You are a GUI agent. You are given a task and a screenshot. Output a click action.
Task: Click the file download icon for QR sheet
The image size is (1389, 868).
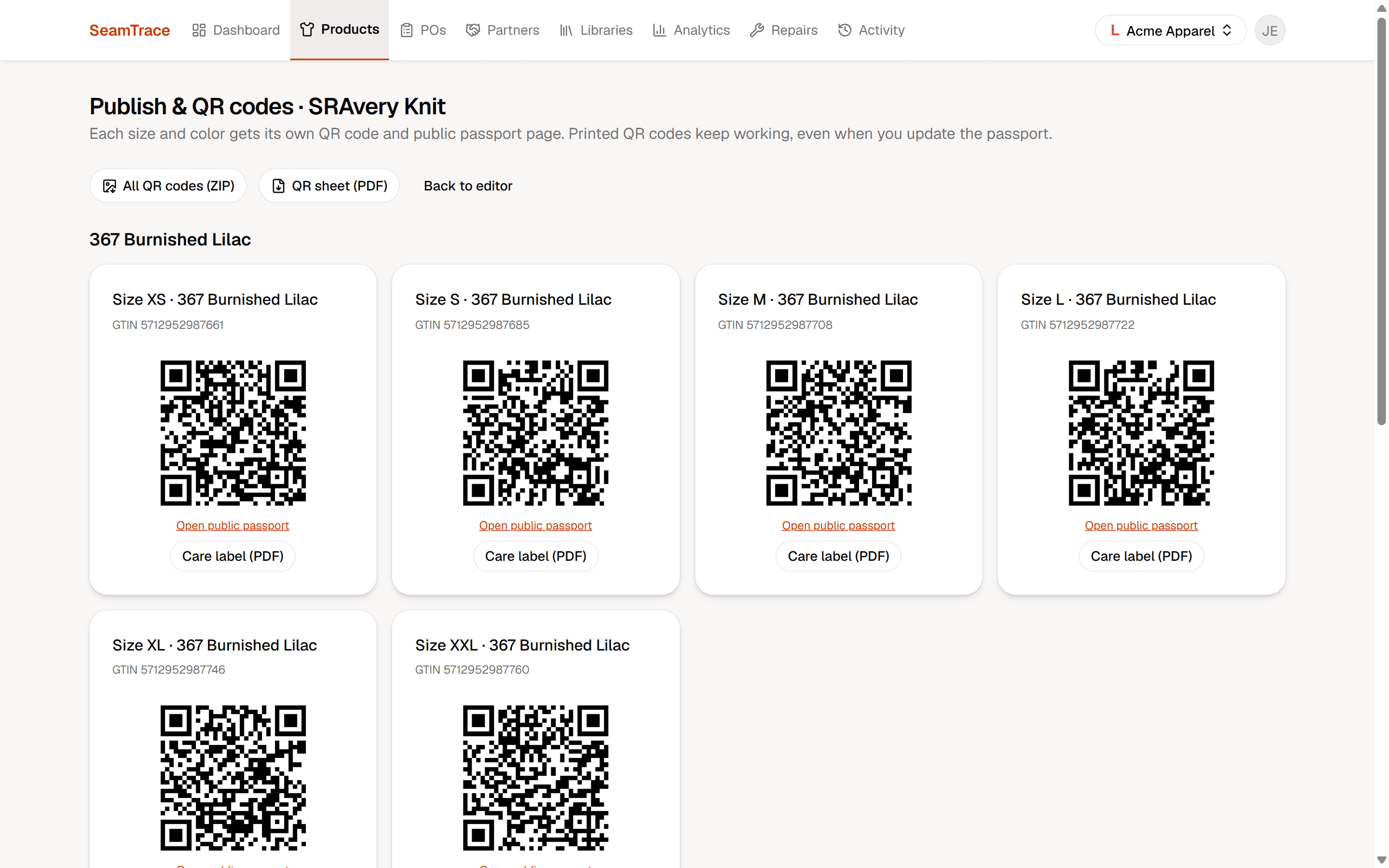click(x=278, y=186)
